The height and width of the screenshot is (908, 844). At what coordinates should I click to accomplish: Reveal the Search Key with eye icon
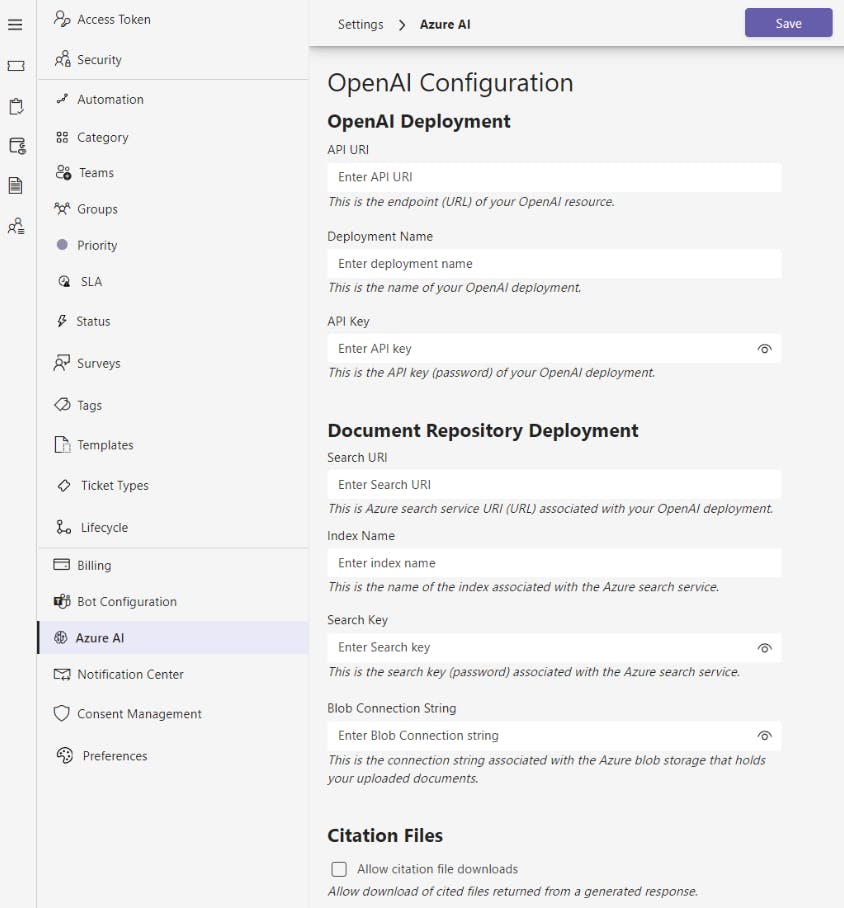[x=764, y=648]
